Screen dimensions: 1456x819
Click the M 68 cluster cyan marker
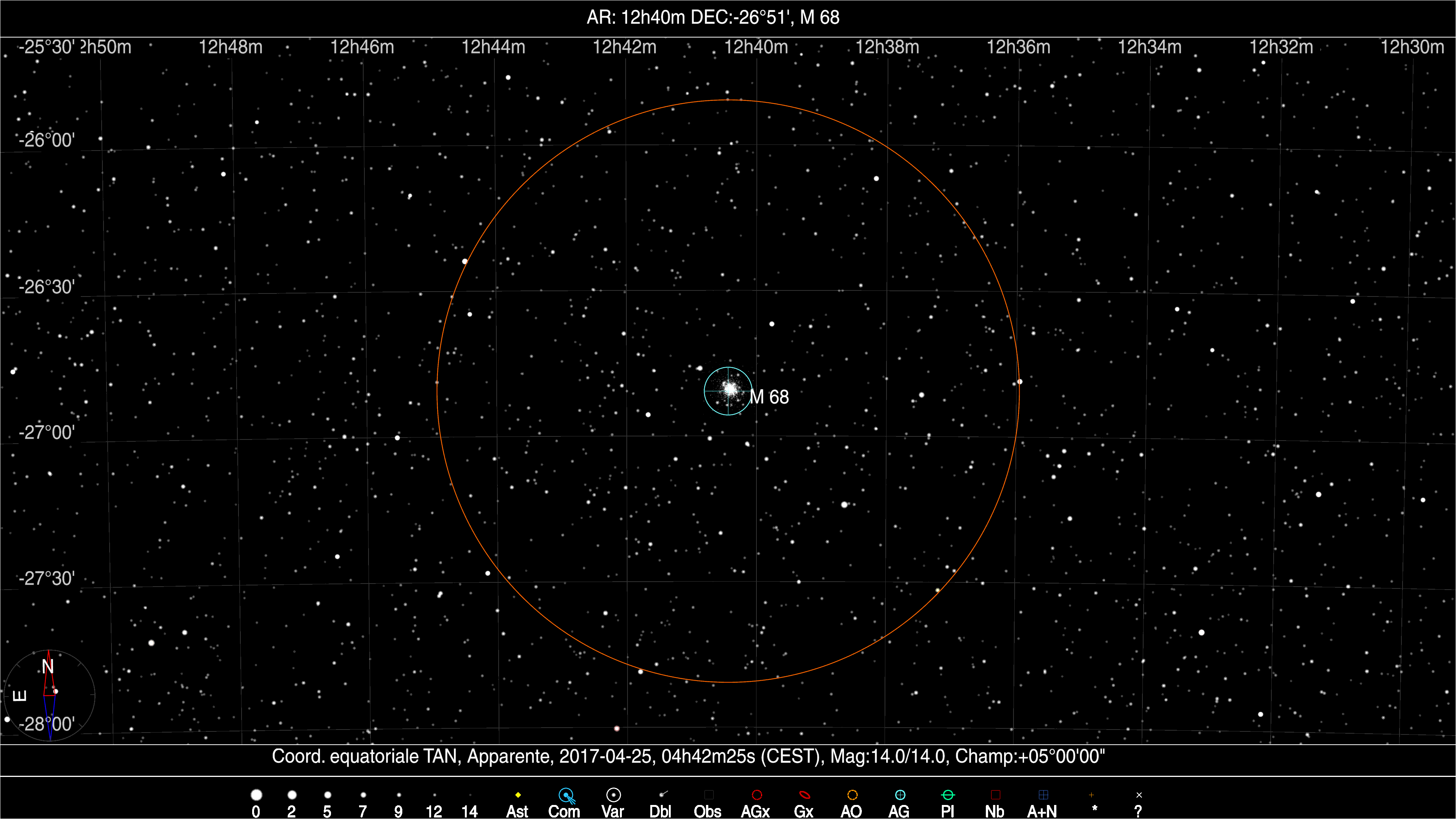tap(728, 391)
